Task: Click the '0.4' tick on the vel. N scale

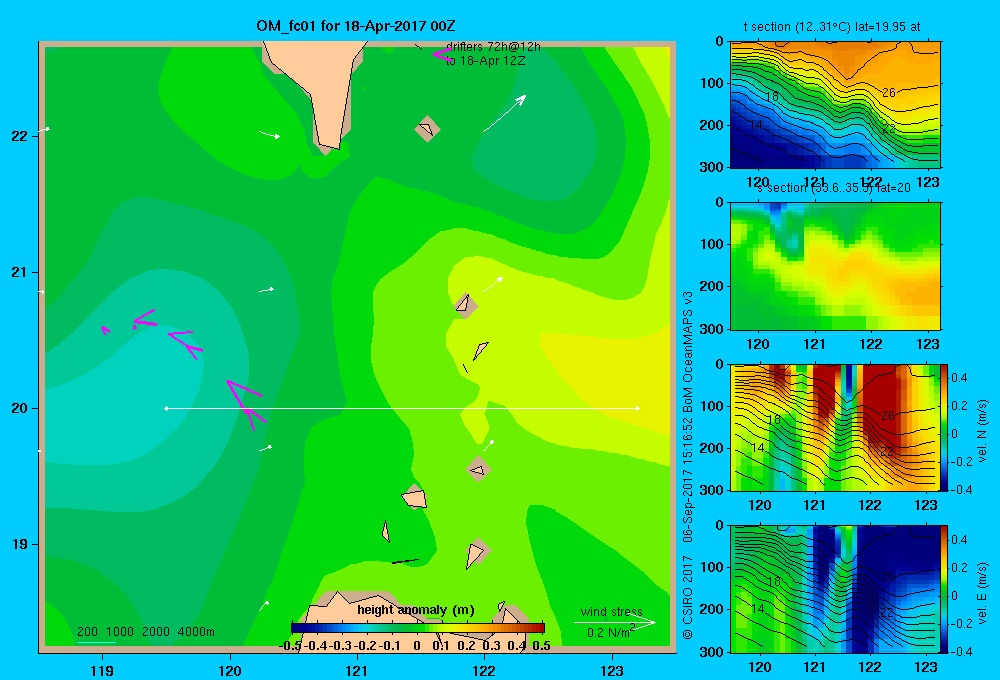Action: click(x=959, y=378)
